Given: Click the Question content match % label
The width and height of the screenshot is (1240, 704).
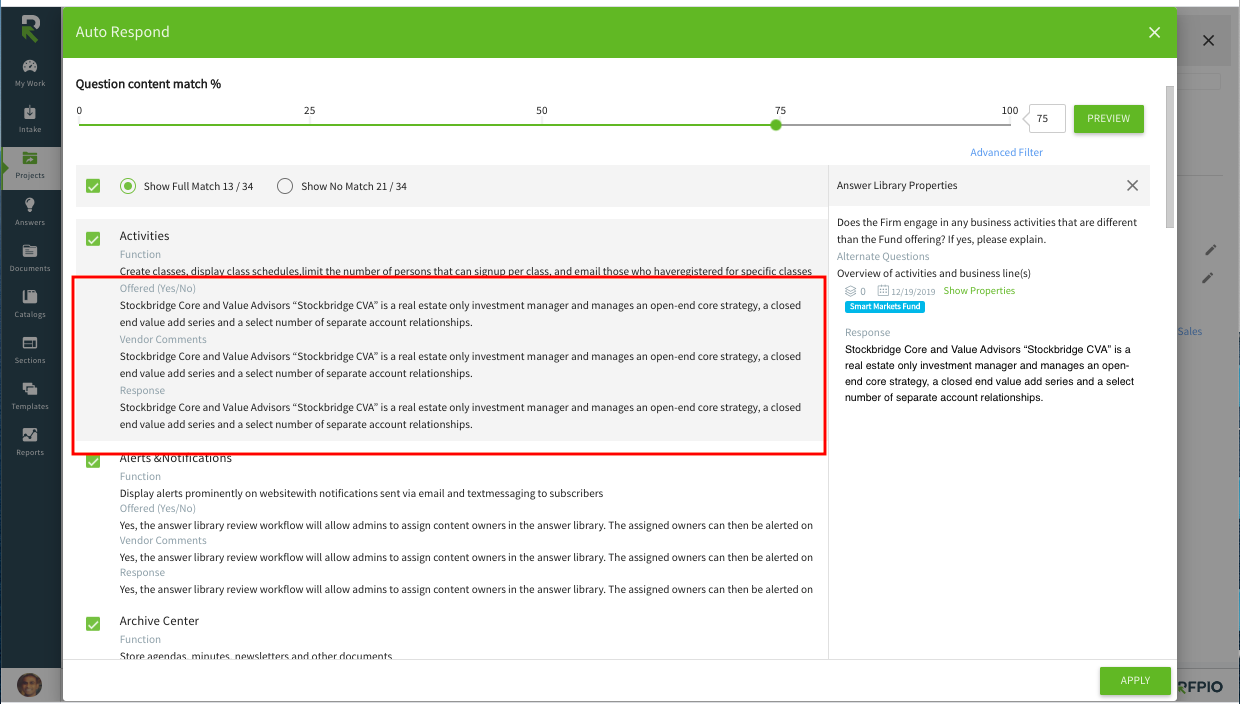Looking at the screenshot, I should (x=148, y=84).
